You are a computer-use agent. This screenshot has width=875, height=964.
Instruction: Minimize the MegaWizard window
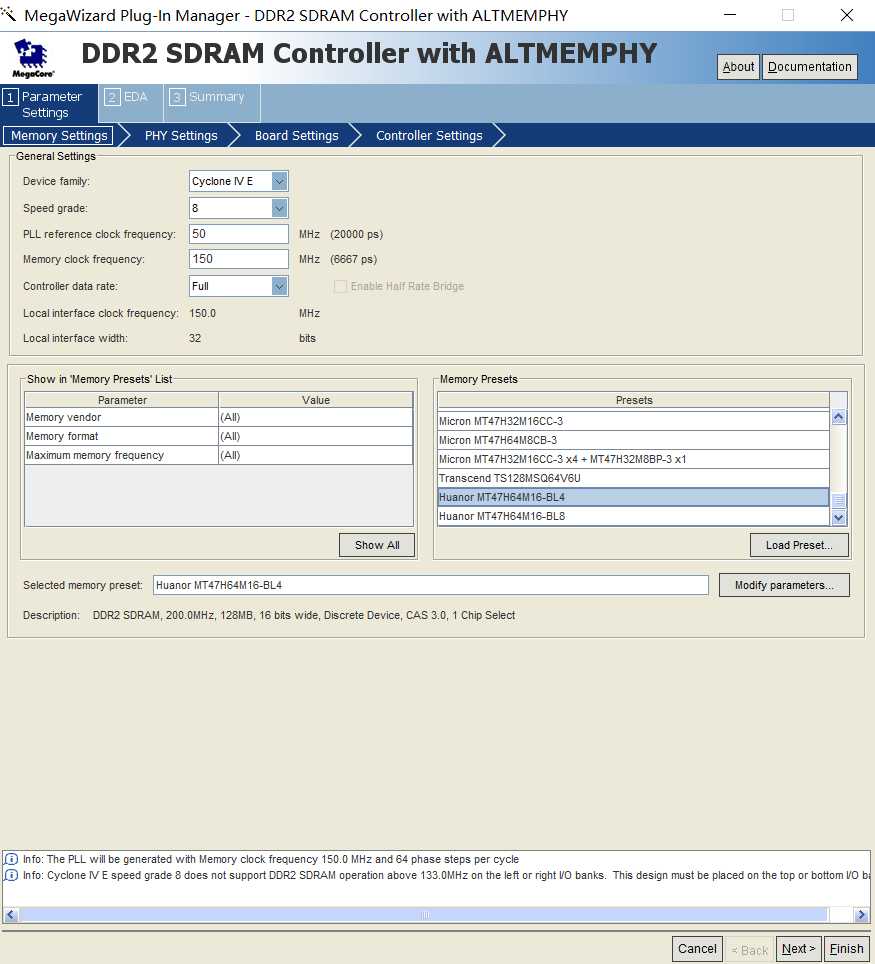730,15
